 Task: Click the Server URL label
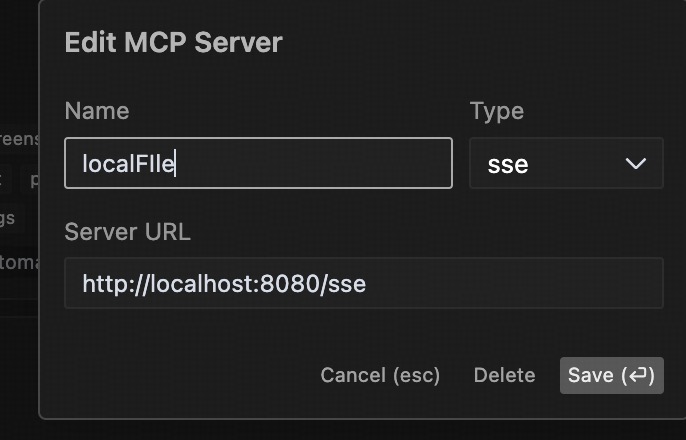tap(127, 231)
